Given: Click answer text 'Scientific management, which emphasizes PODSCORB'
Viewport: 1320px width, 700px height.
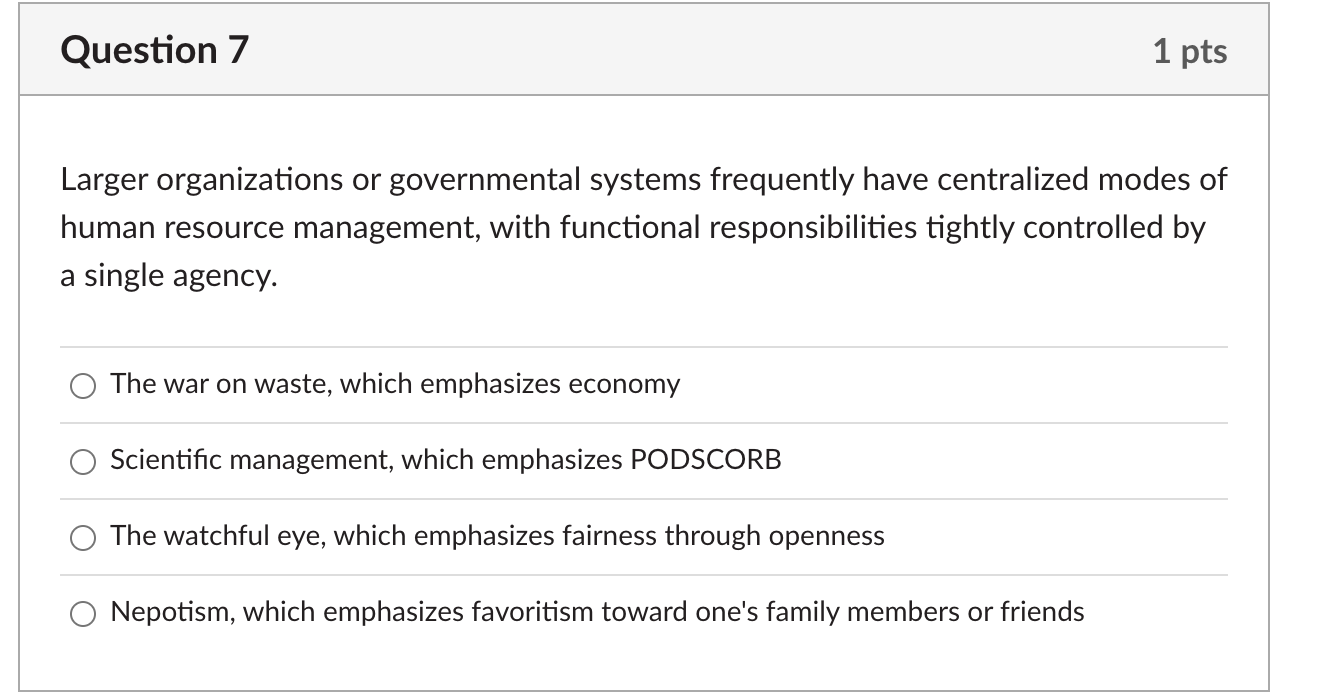Looking at the screenshot, I should point(446,460).
